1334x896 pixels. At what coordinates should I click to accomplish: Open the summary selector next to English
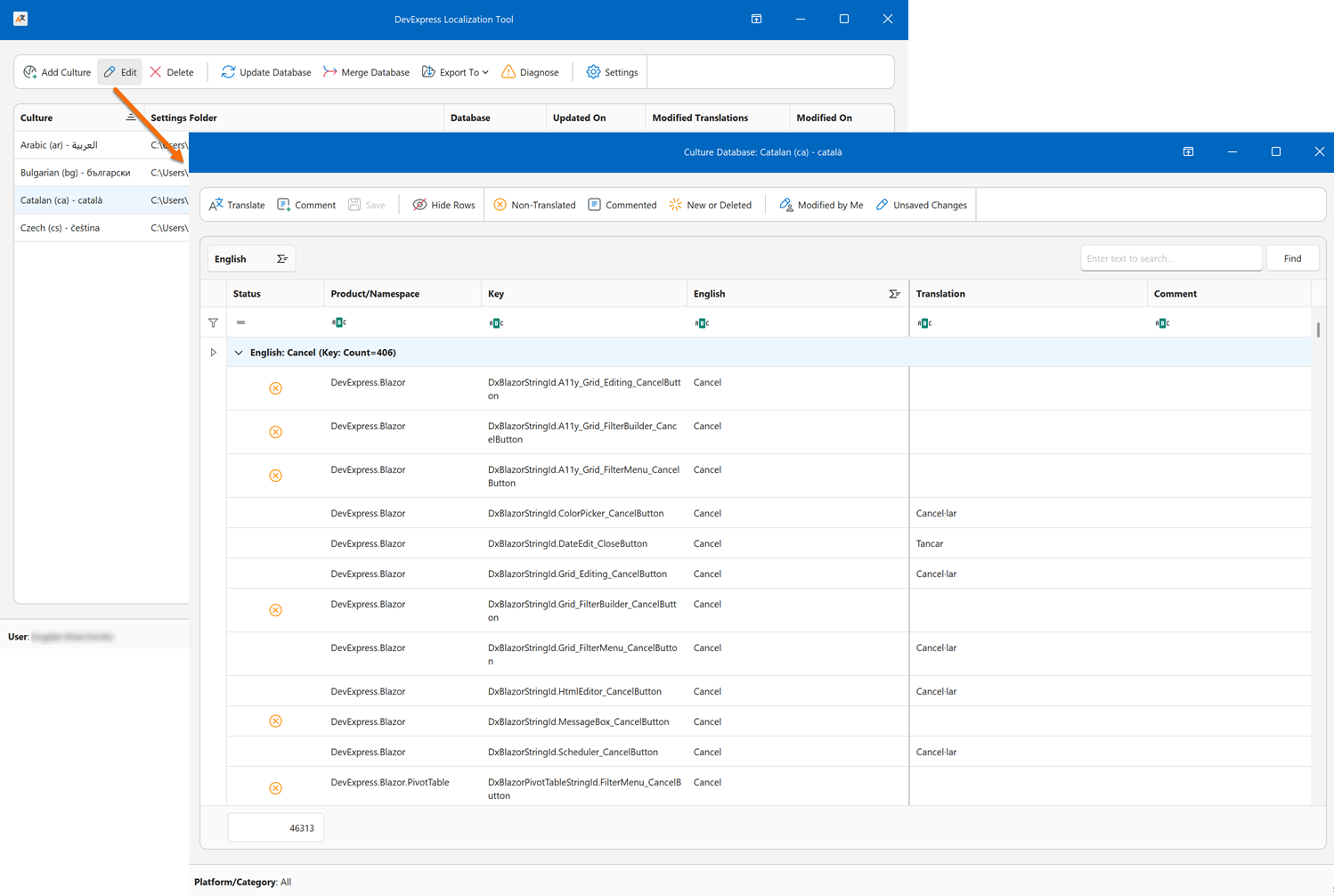click(281, 258)
